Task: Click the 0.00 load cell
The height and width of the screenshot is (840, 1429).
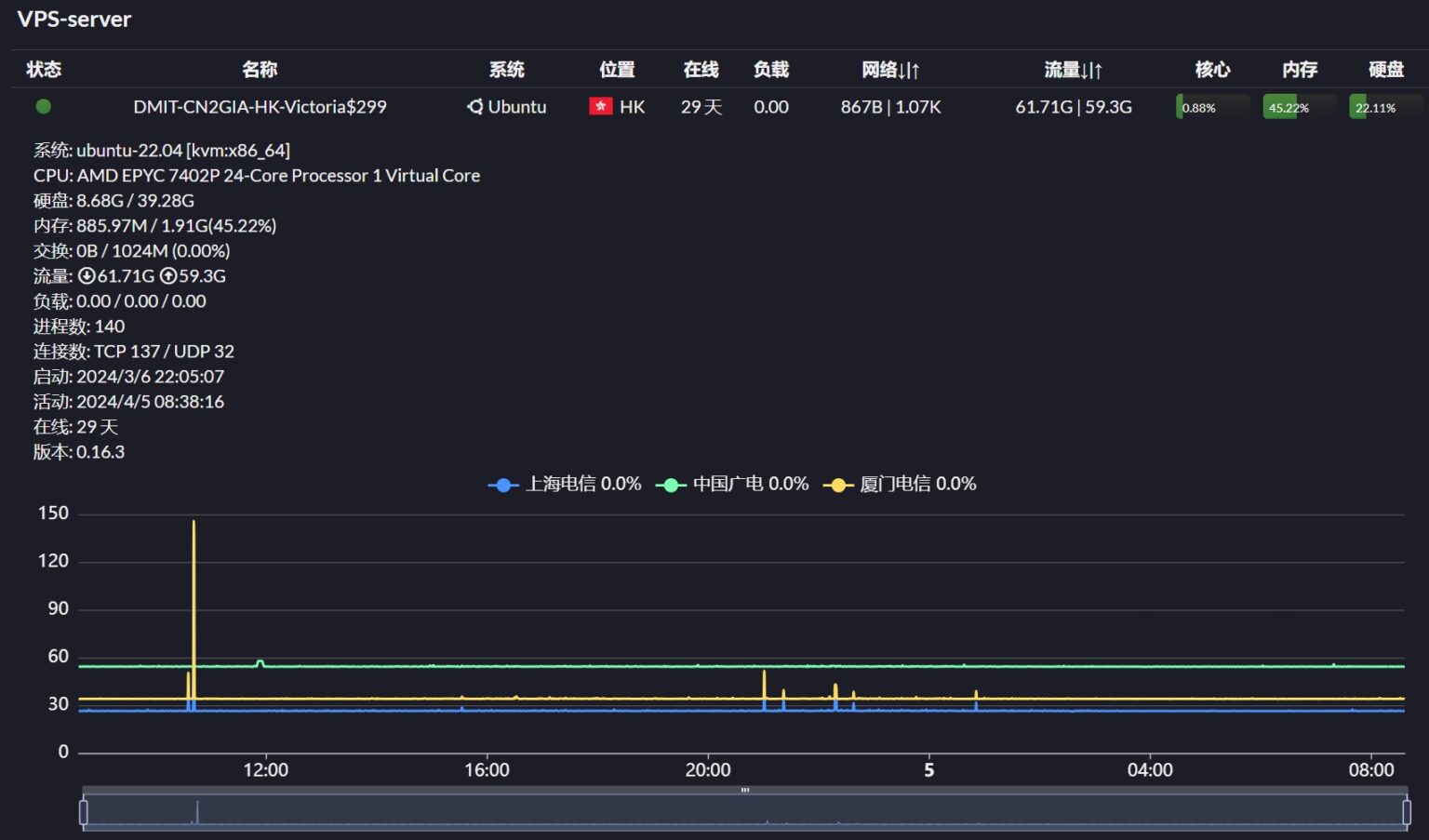Action: [771, 107]
